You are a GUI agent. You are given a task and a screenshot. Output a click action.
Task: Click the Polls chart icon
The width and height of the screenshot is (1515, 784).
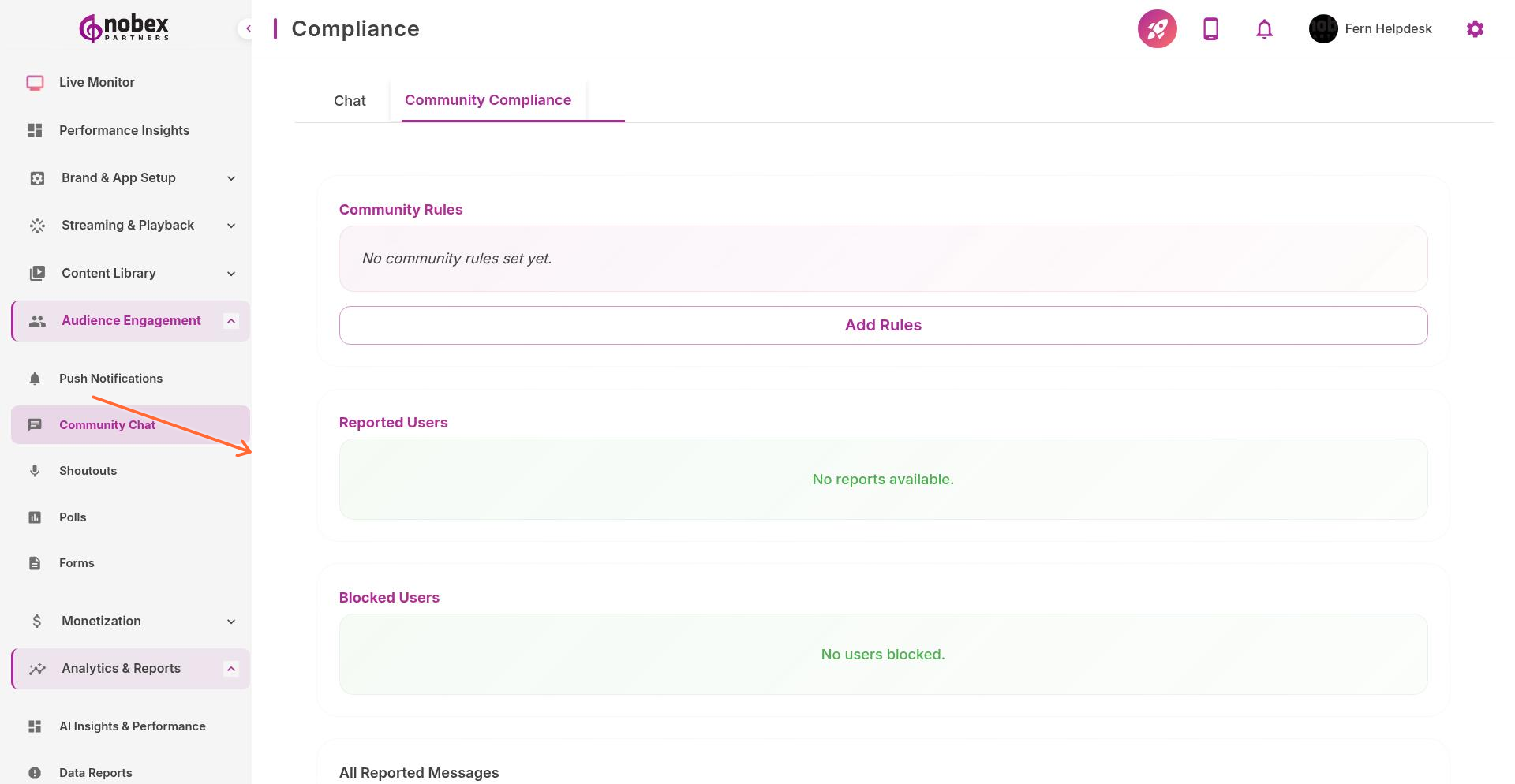coord(35,517)
